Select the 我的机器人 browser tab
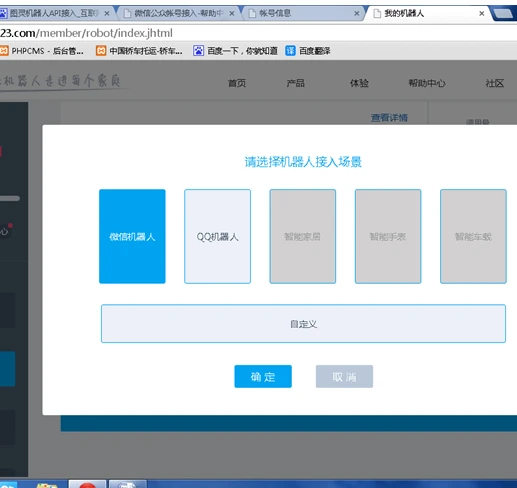Image resolution: width=517 pixels, height=488 pixels. [x=428, y=13]
